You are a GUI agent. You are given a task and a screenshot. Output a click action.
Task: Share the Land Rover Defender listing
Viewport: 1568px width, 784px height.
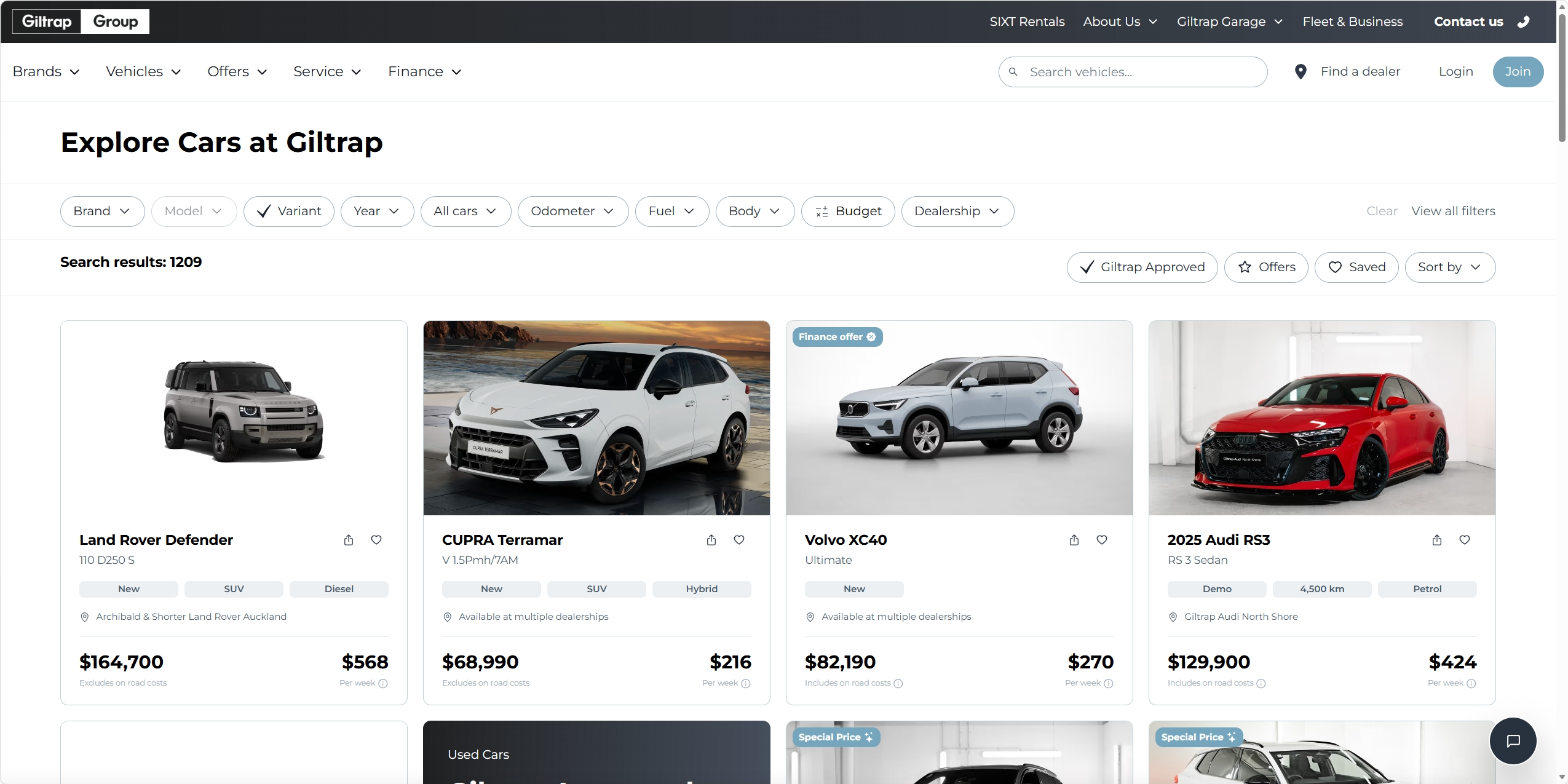[349, 540]
